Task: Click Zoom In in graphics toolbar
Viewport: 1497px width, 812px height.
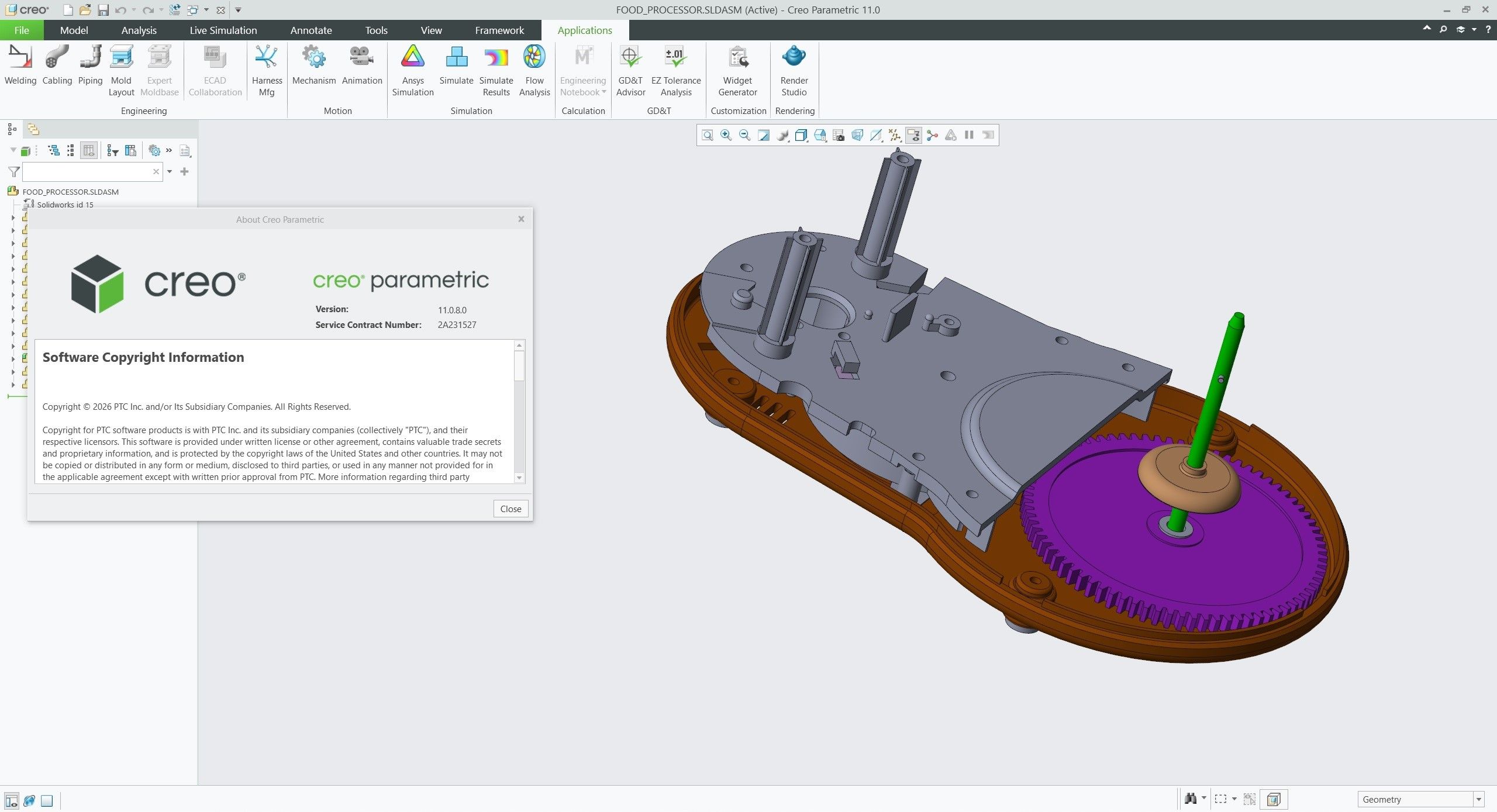Action: click(726, 136)
